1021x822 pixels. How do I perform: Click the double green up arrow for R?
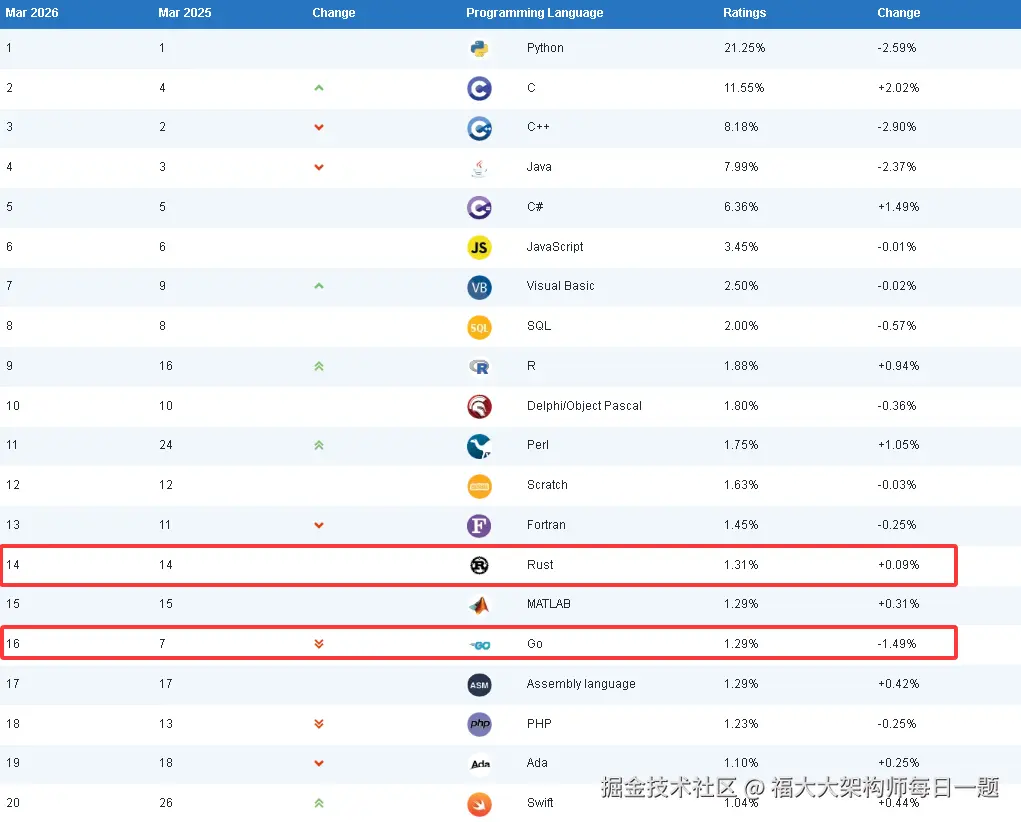[x=319, y=366]
